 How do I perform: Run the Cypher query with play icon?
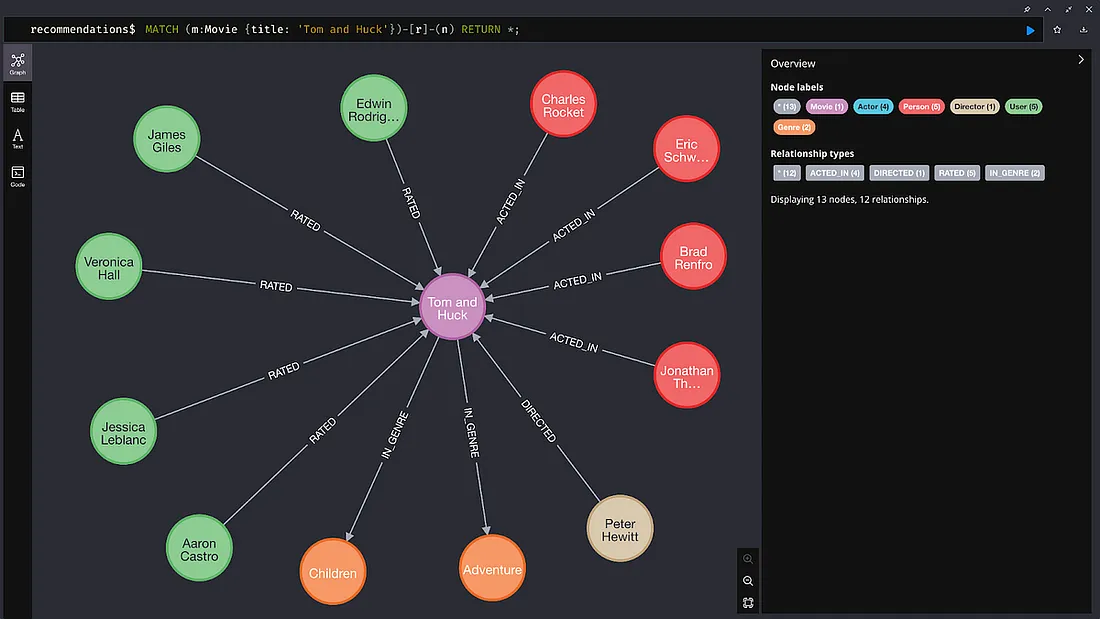pos(1030,30)
